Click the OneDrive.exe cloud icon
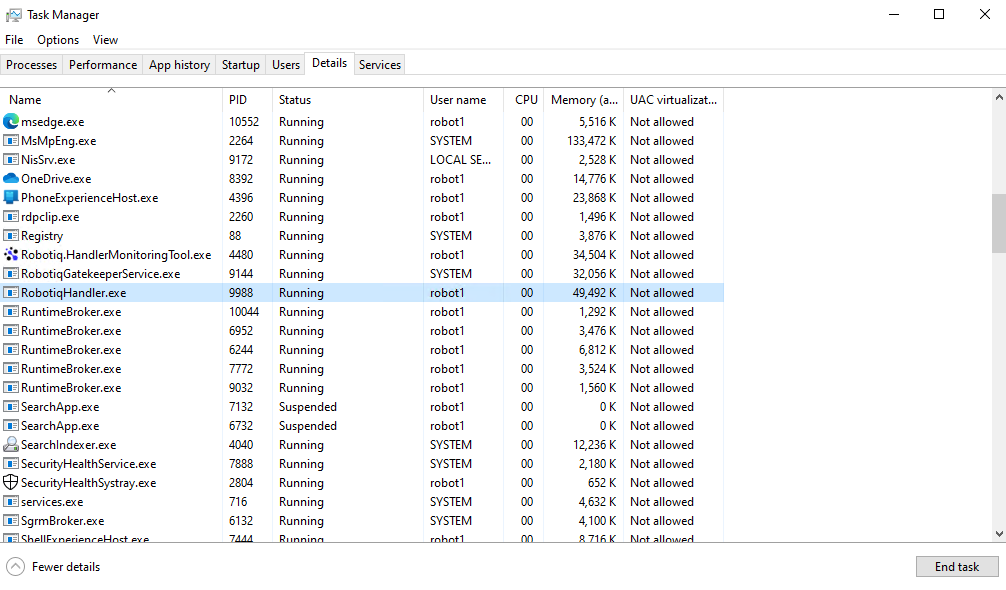Screen dimensions: 1006x590 pos(11,178)
